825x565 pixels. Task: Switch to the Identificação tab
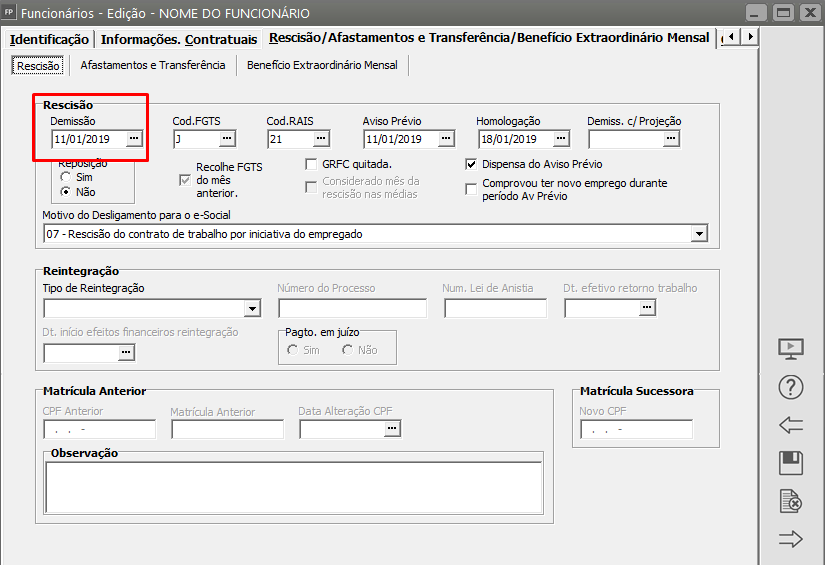tap(49, 39)
